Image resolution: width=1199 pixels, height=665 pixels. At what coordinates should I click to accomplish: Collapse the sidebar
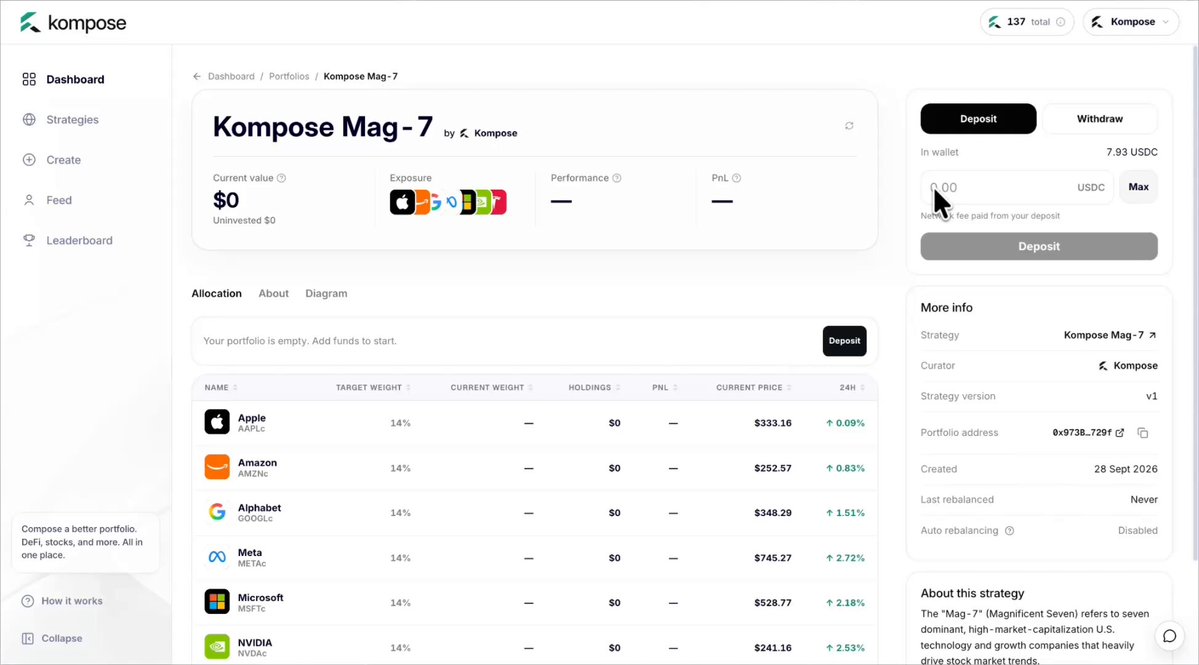tap(52, 638)
